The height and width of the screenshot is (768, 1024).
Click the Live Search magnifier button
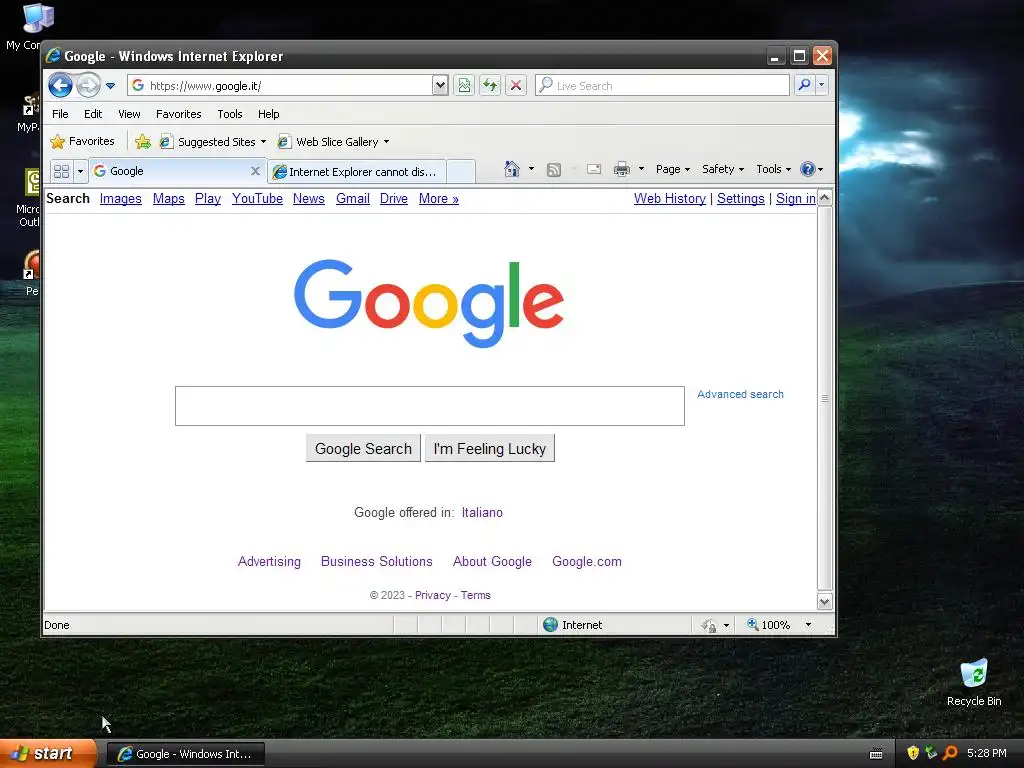[x=805, y=85]
